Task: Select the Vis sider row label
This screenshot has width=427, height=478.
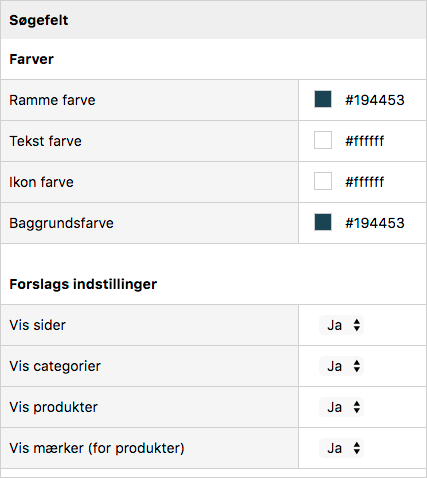Action: 38,325
